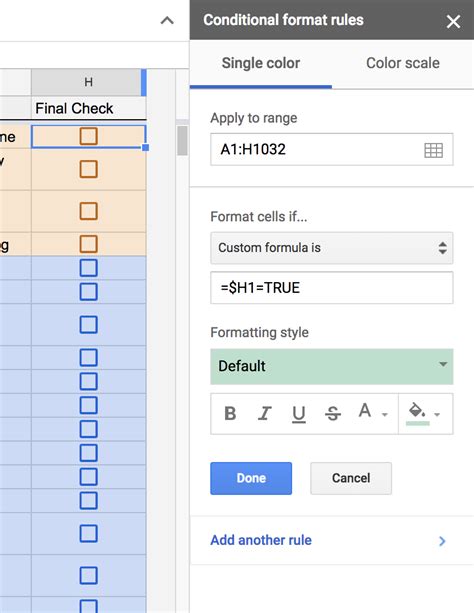Image resolution: width=474 pixels, height=613 pixels.
Task: Open the fill color bucket picker
Action: pos(424,414)
